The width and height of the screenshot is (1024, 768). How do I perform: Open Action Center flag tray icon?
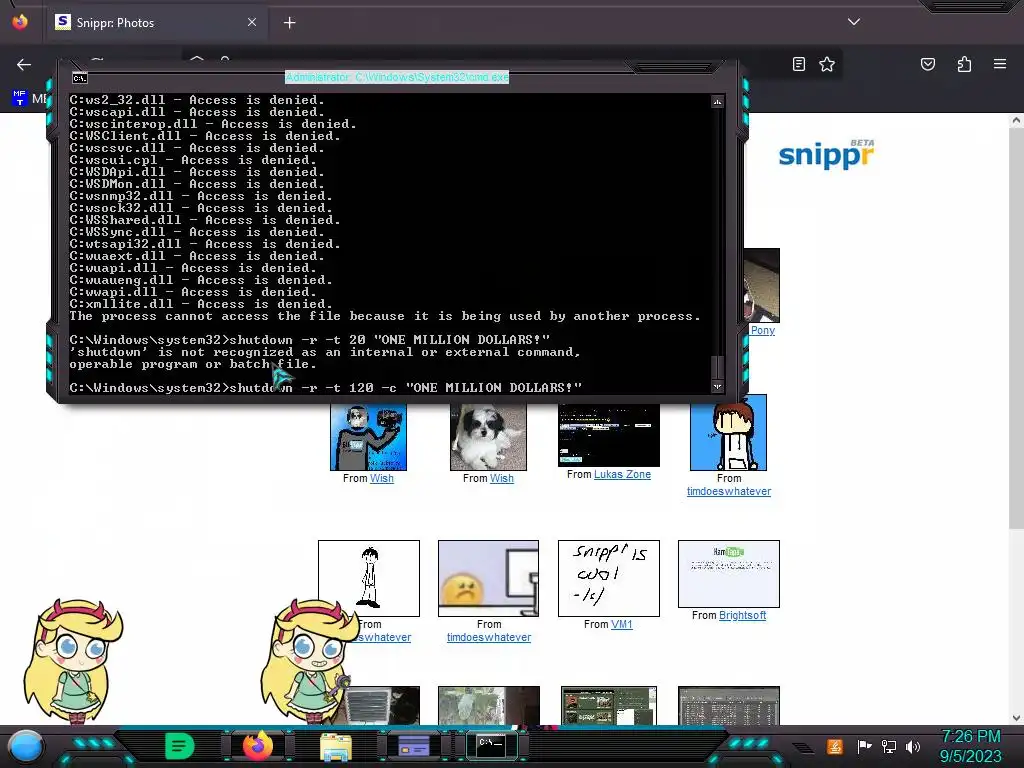click(864, 746)
